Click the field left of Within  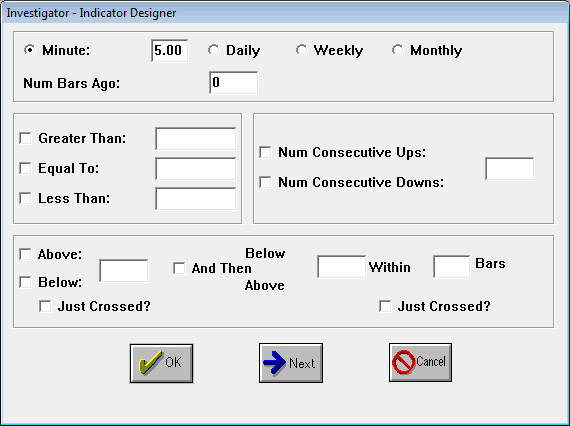(342, 266)
